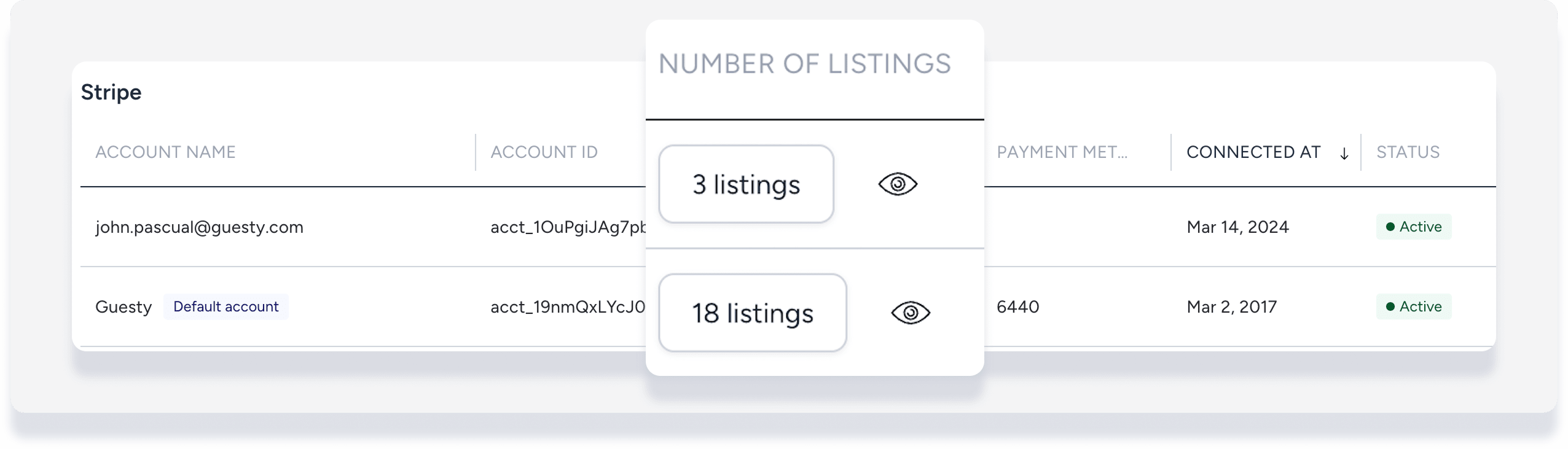Click the Active status on Guesty row
This screenshot has height=449, width=1568.
pos(1413,306)
